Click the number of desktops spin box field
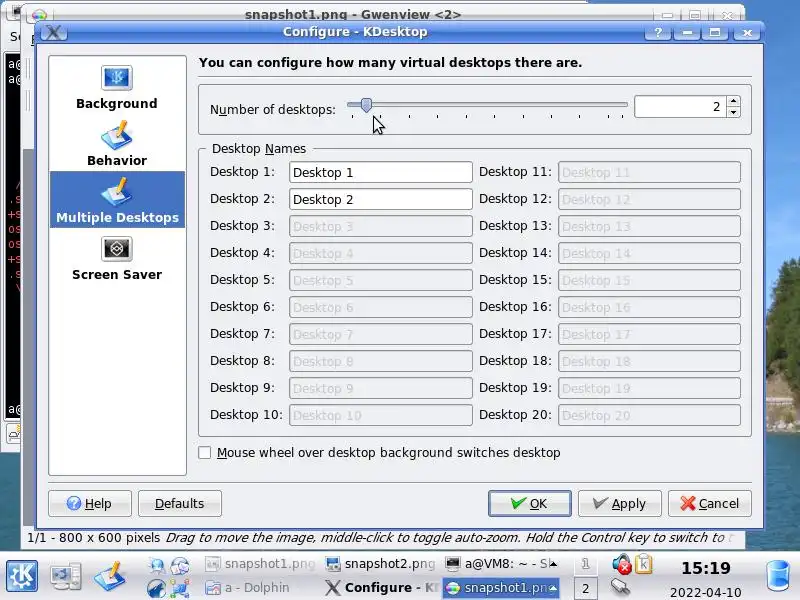This screenshot has width=800, height=600. click(680, 107)
